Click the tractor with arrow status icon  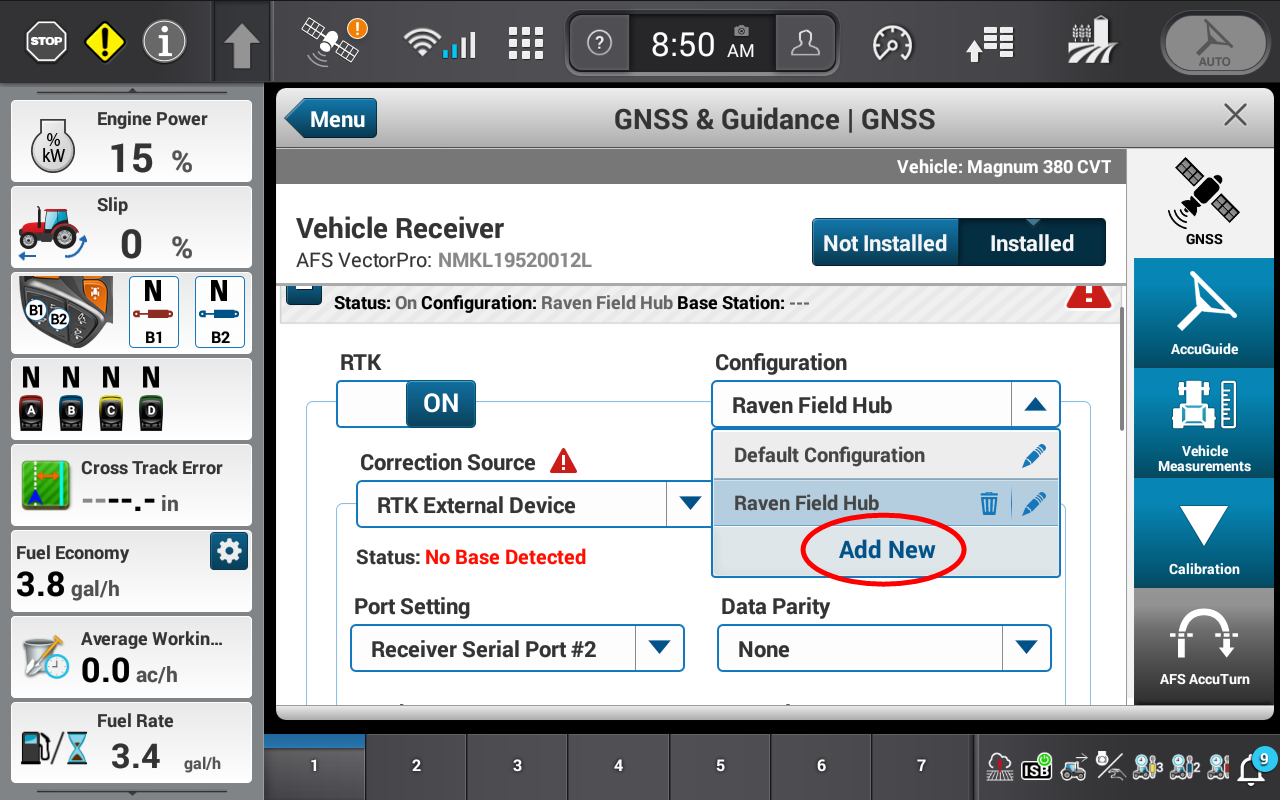click(1074, 767)
